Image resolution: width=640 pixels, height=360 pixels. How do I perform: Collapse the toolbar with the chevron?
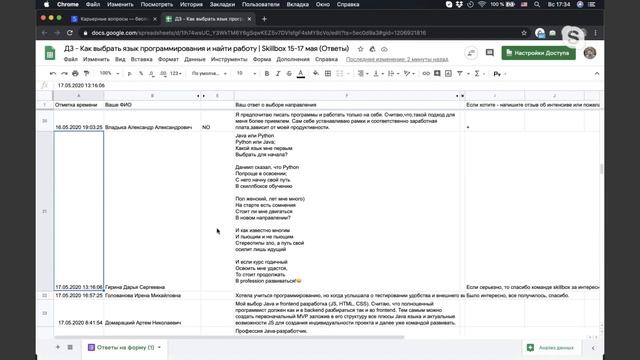[597, 73]
